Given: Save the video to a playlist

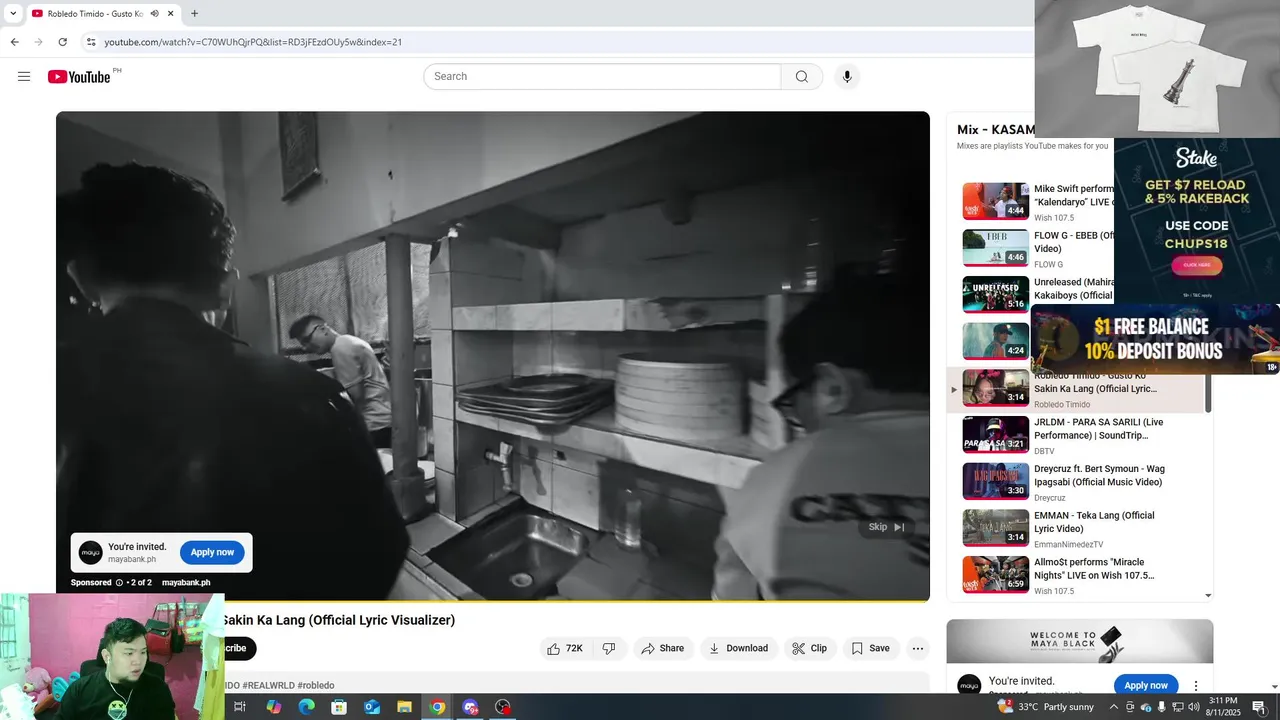Looking at the screenshot, I should click(870, 648).
